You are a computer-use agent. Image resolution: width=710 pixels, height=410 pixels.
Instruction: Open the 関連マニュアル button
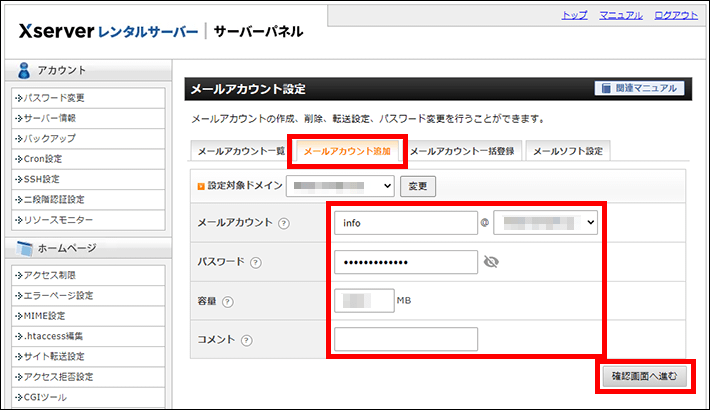coord(639,88)
